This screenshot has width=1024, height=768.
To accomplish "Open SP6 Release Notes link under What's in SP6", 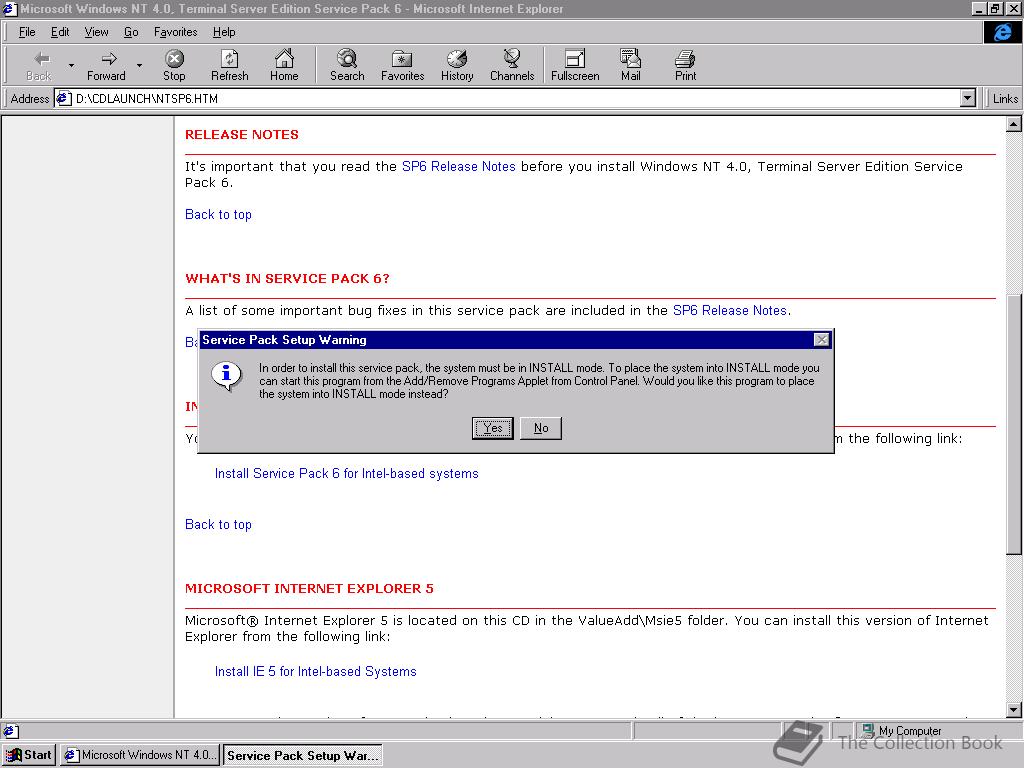I will click(x=729, y=310).
